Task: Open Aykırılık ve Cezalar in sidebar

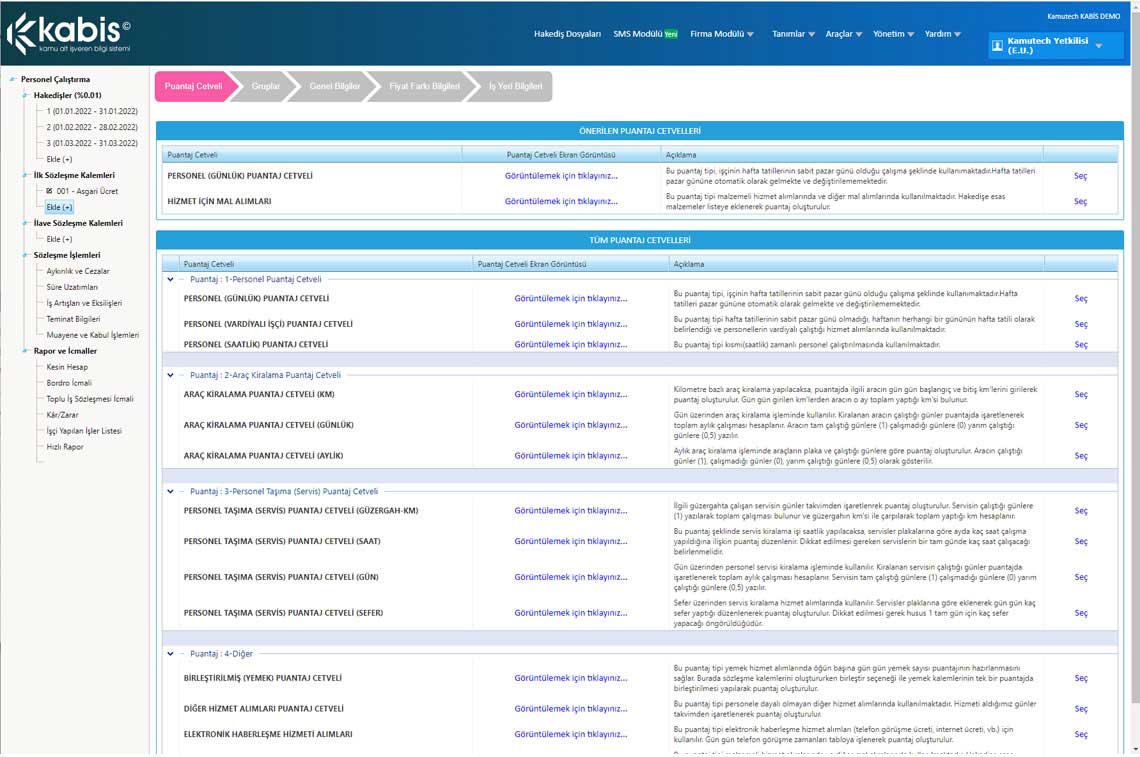Action: (78, 271)
